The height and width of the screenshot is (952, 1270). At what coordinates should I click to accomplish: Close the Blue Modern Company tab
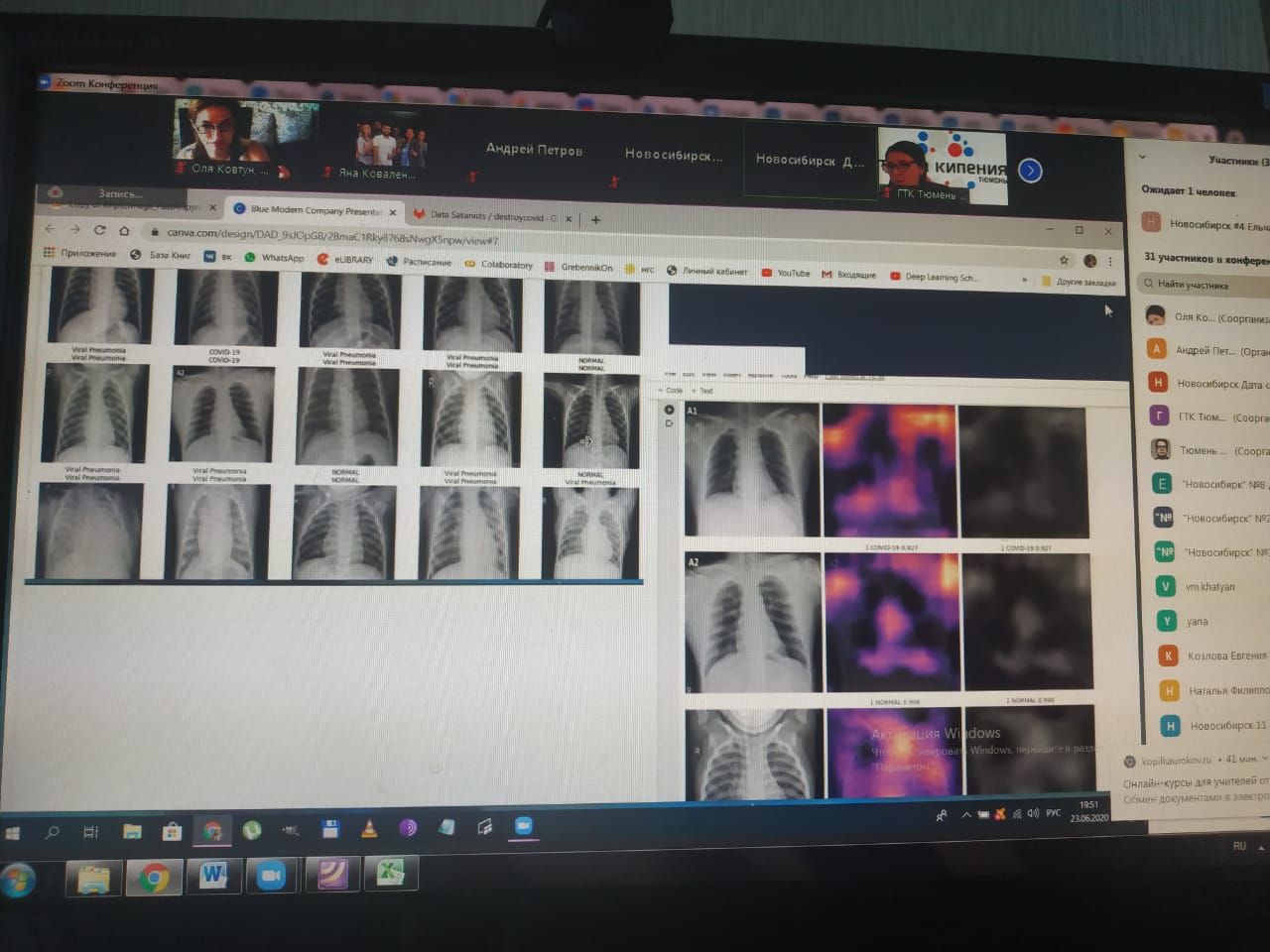coord(393,212)
